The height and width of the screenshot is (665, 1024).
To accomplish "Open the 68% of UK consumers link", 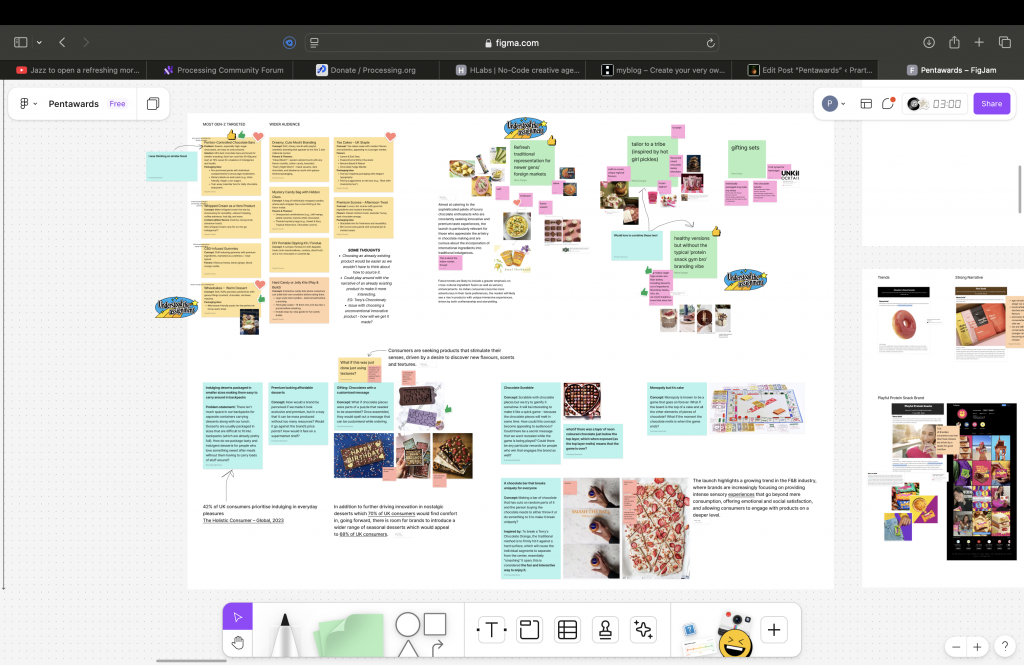I will pyautogui.click(x=363, y=534).
